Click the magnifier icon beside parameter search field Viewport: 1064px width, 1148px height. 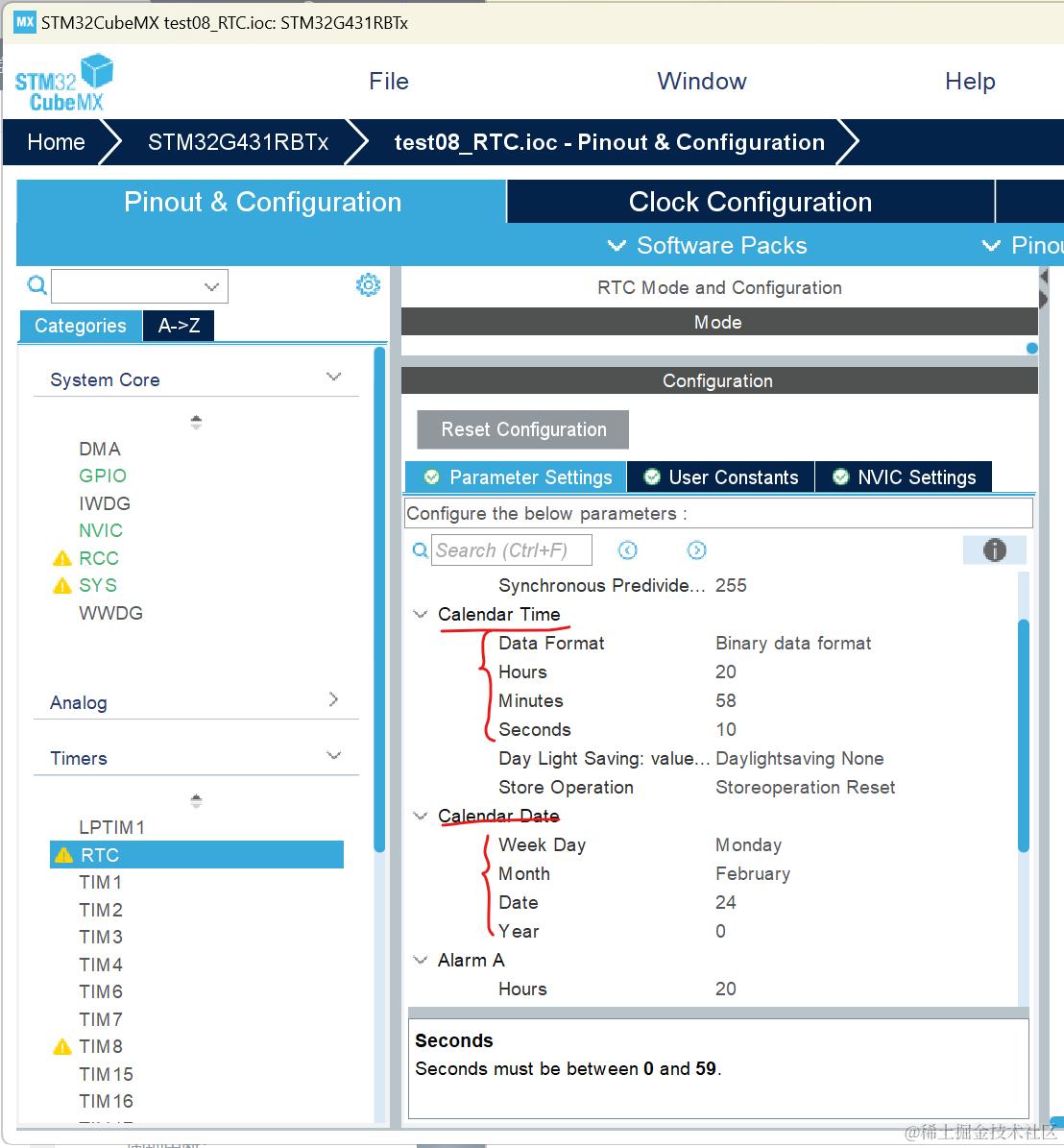pyautogui.click(x=420, y=550)
